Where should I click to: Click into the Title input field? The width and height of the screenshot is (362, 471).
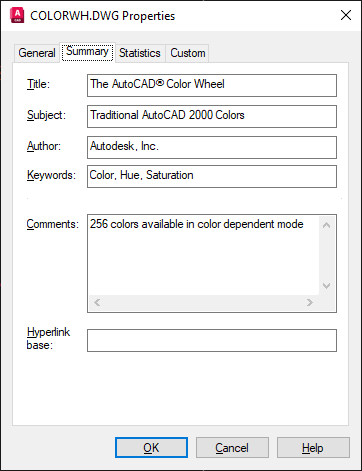[x=212, y=85]
